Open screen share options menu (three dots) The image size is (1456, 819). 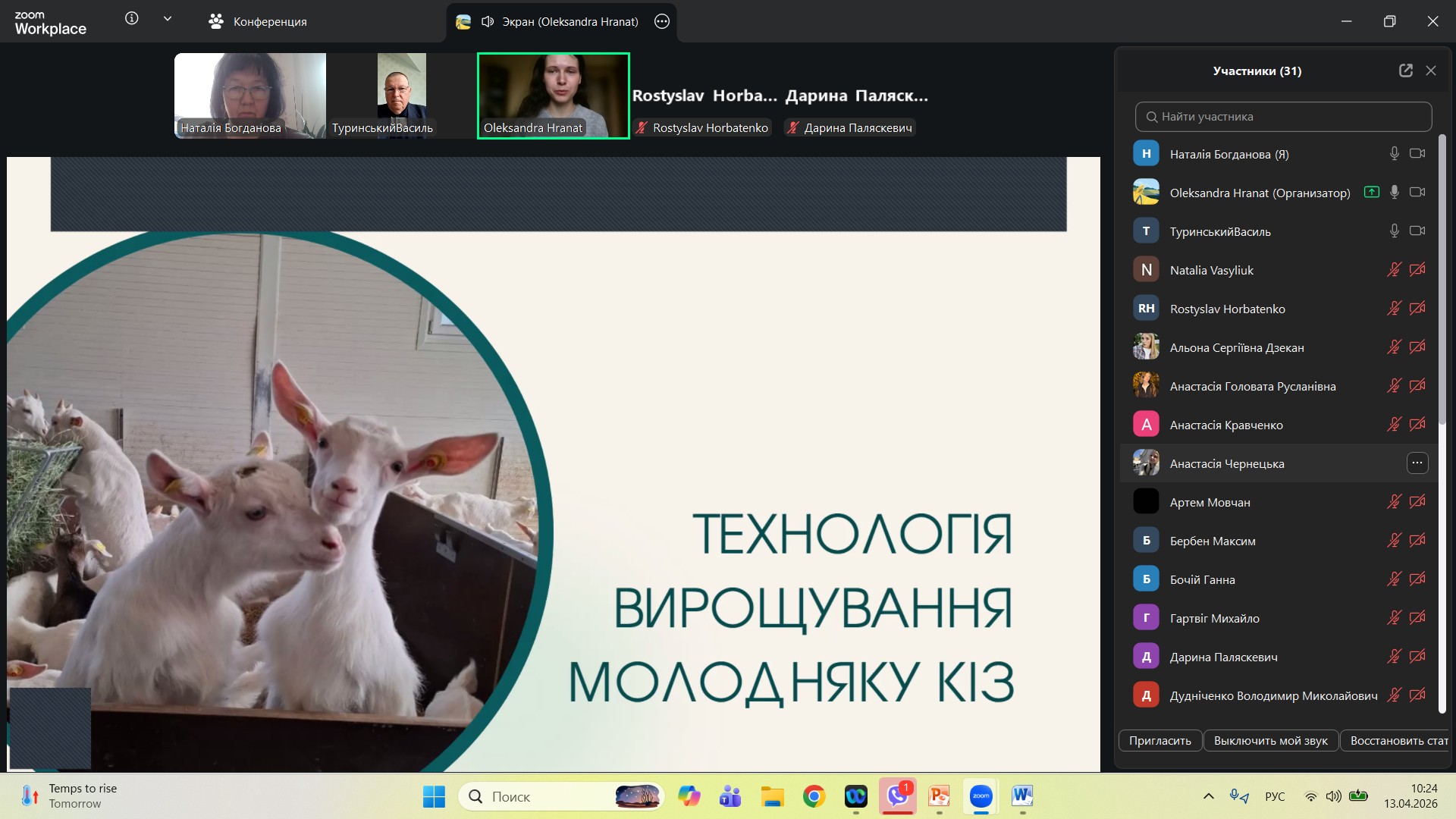[x=662, y=21]
